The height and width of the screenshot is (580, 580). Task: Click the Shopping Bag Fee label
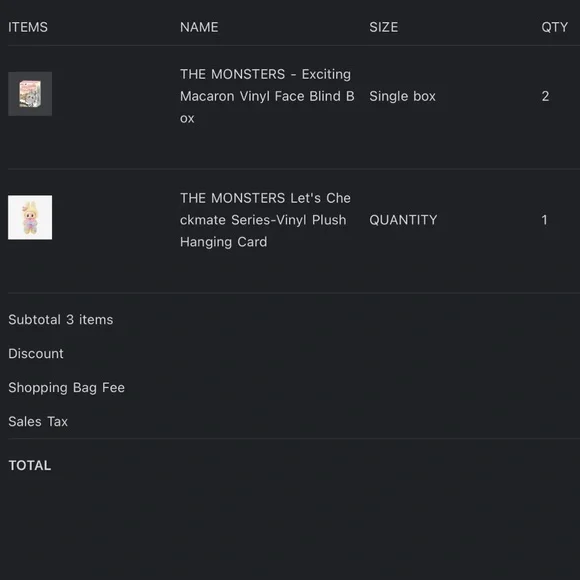click(67, 388)
